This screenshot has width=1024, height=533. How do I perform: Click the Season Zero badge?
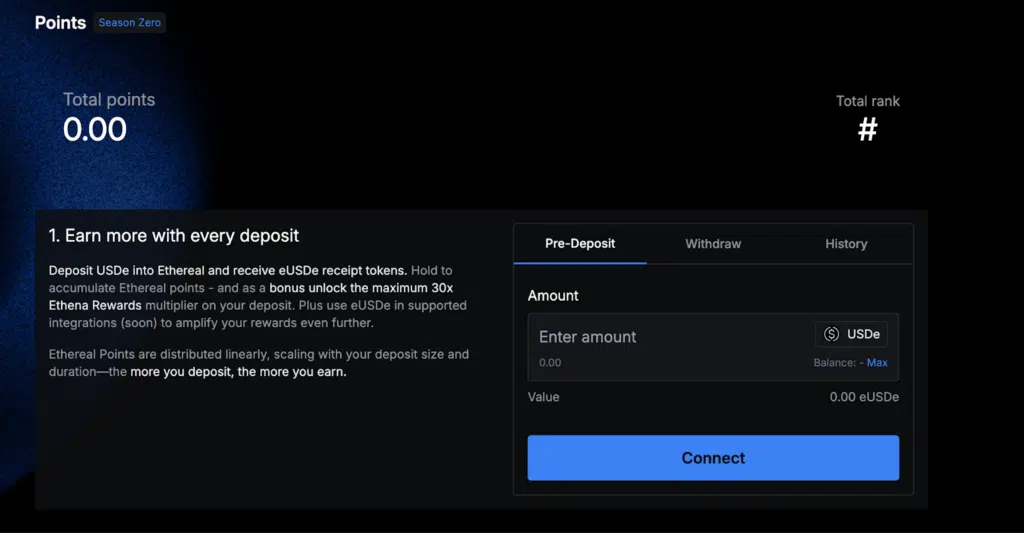tap(129, 22)
